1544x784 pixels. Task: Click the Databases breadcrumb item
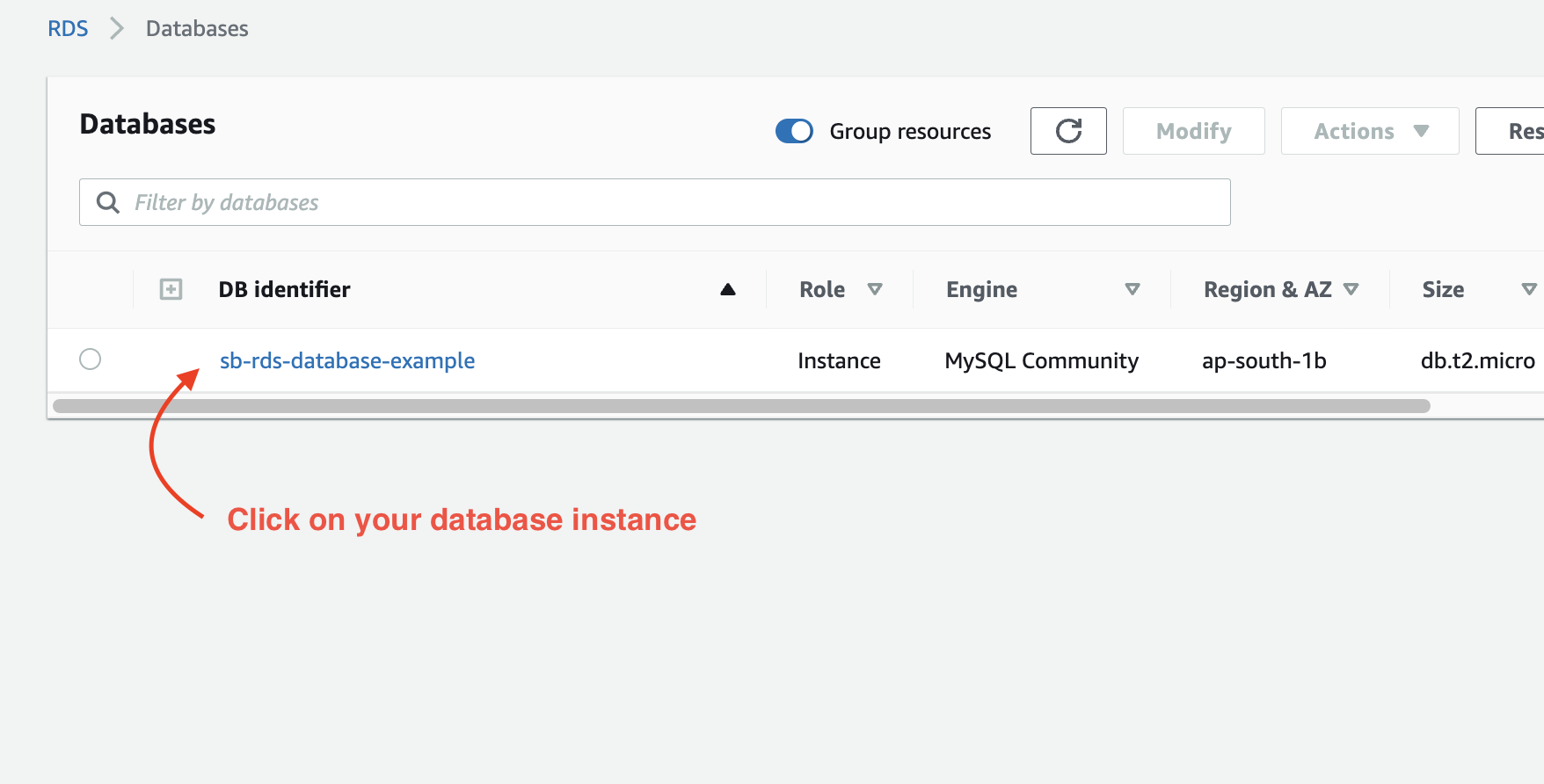[197, 29]
